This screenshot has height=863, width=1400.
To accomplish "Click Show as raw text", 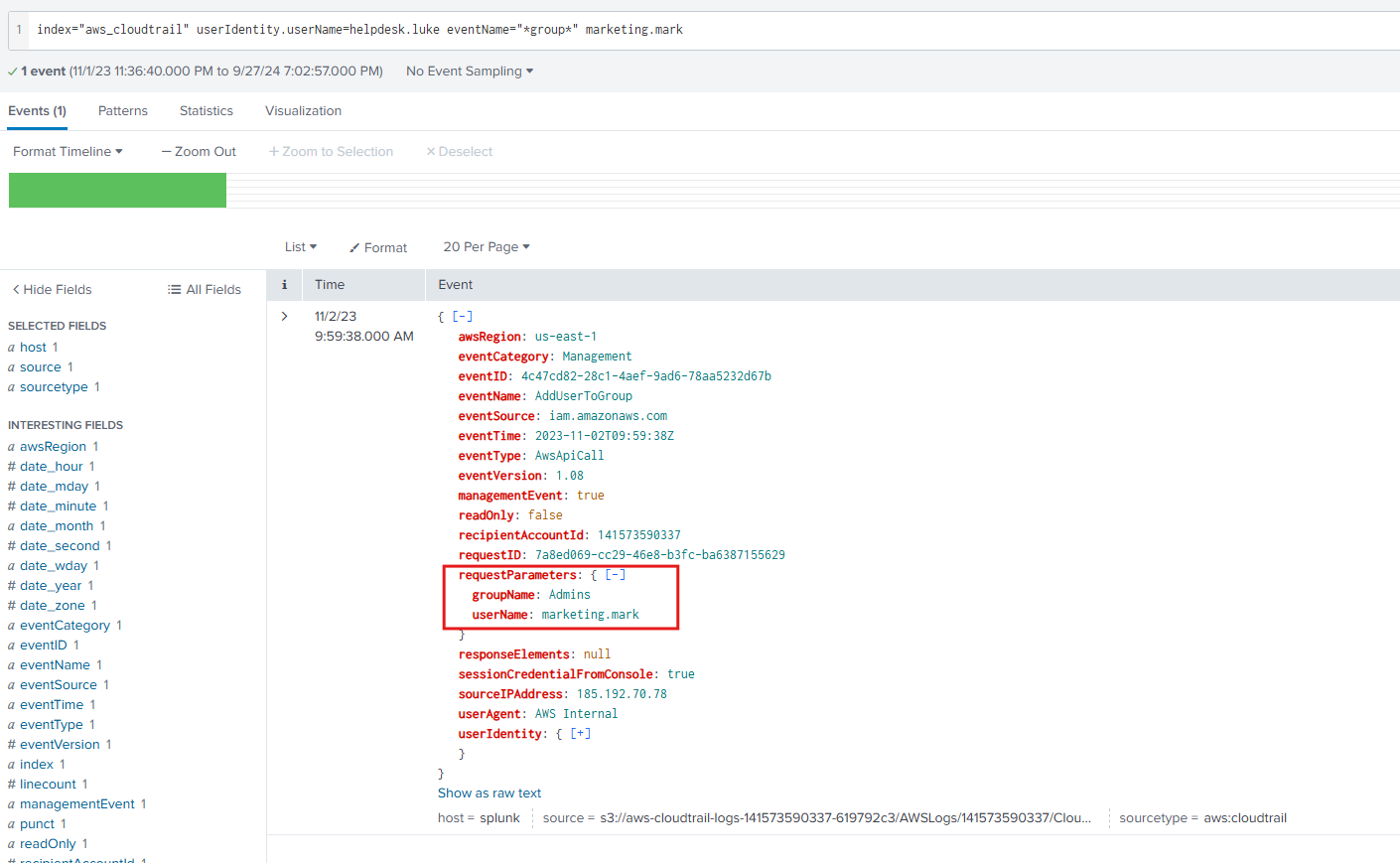I will [490, 793].
